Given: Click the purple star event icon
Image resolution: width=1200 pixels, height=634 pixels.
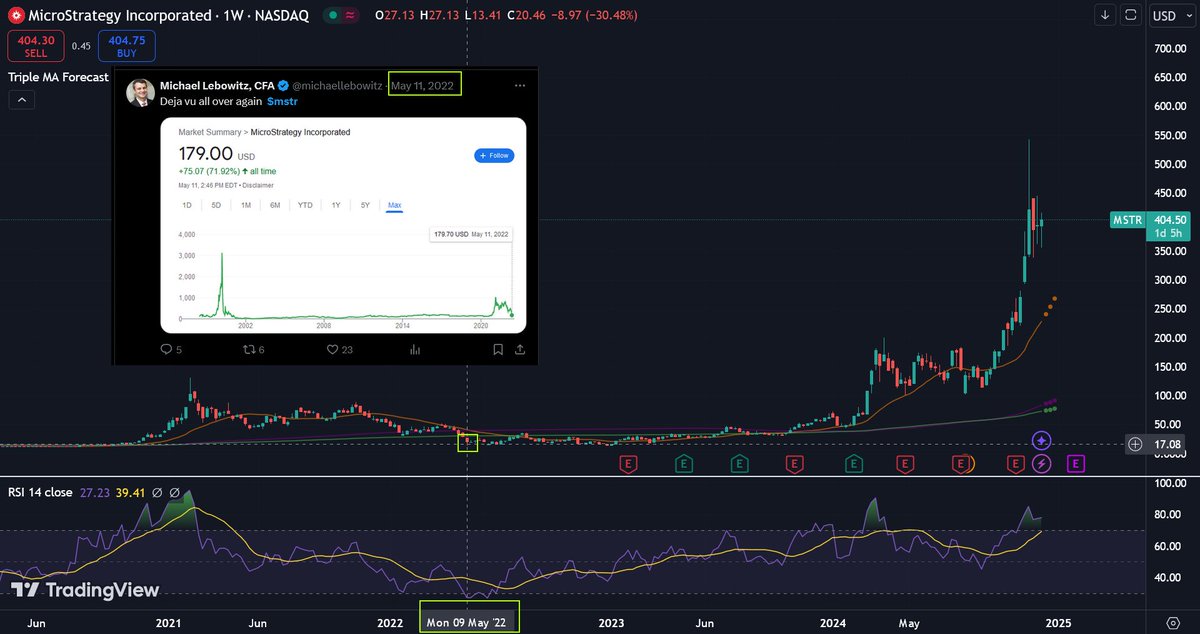Looking at the screenshot, I should (x=1041, y=440).
